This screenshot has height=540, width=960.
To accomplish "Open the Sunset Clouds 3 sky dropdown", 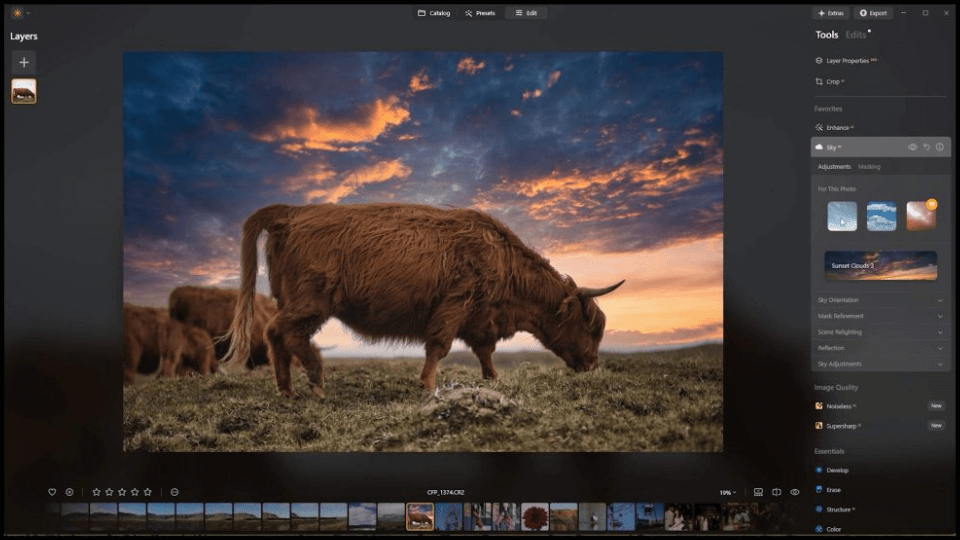I will [x=880, y=266].
